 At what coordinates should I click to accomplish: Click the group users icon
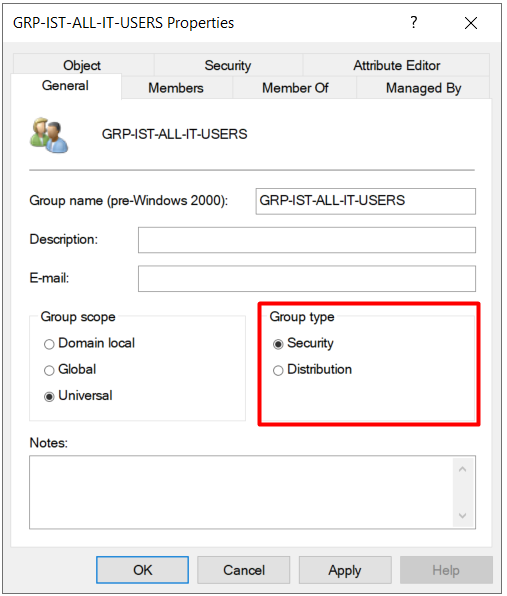(x=49, y=135)
